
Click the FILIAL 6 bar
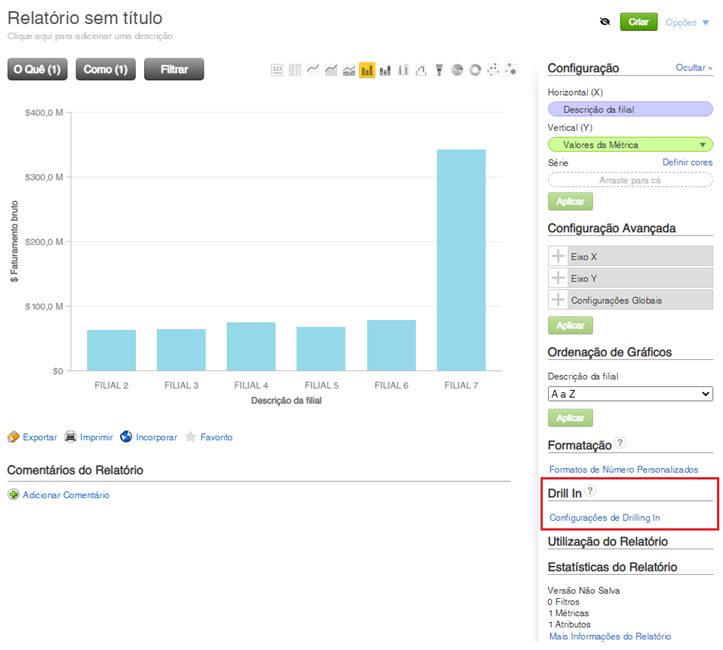click(391, 345)
